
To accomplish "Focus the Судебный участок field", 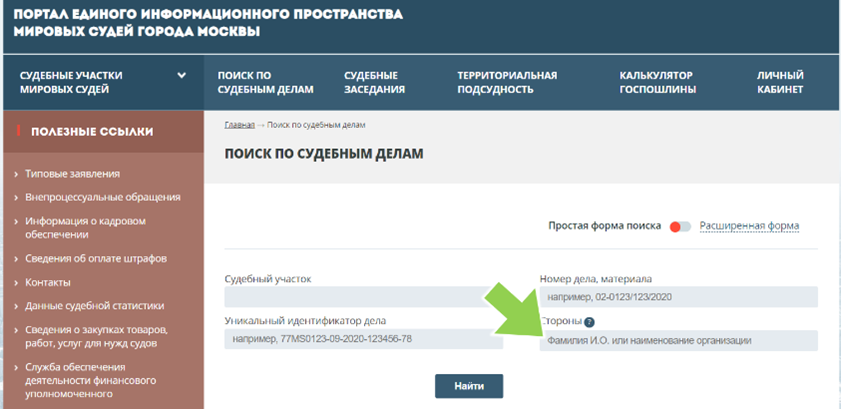I will 363,297.
